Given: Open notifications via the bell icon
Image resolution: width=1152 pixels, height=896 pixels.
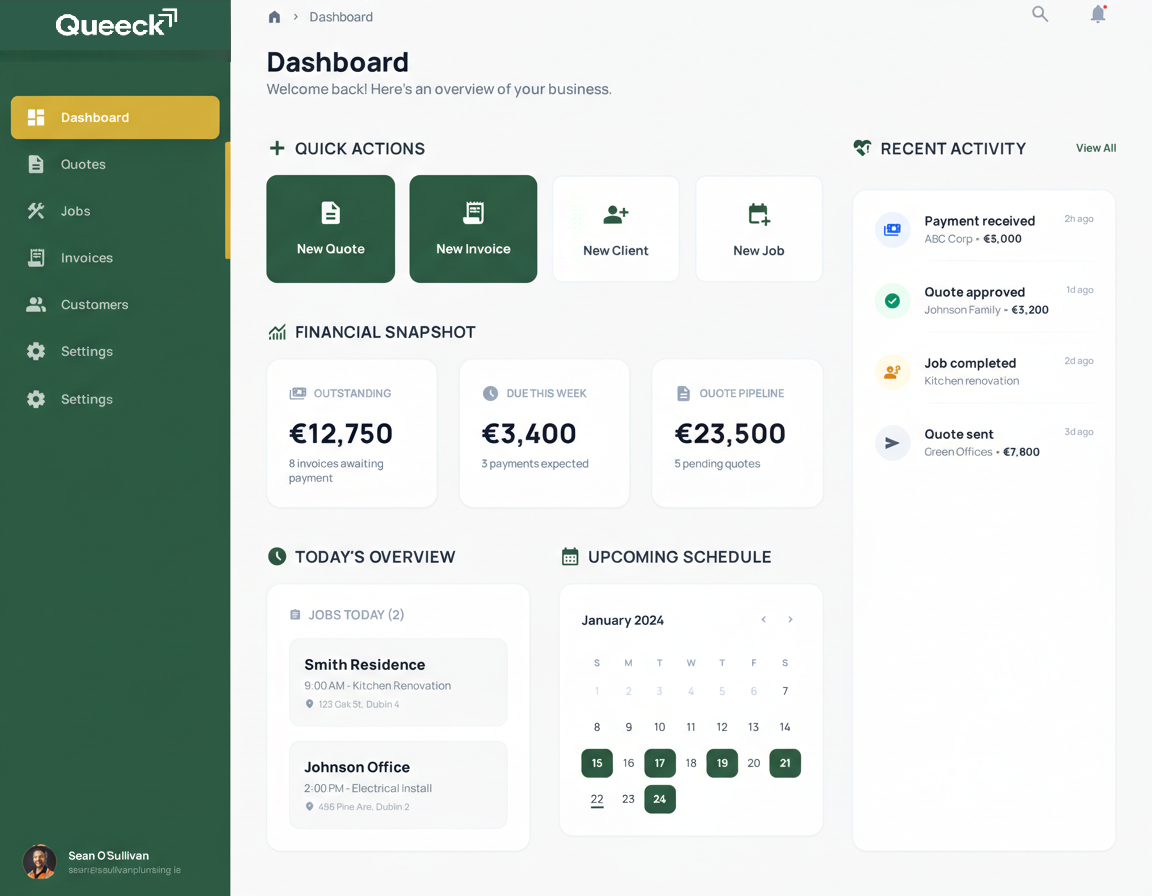Looking at the screenshot, I should click(1098, 14).
